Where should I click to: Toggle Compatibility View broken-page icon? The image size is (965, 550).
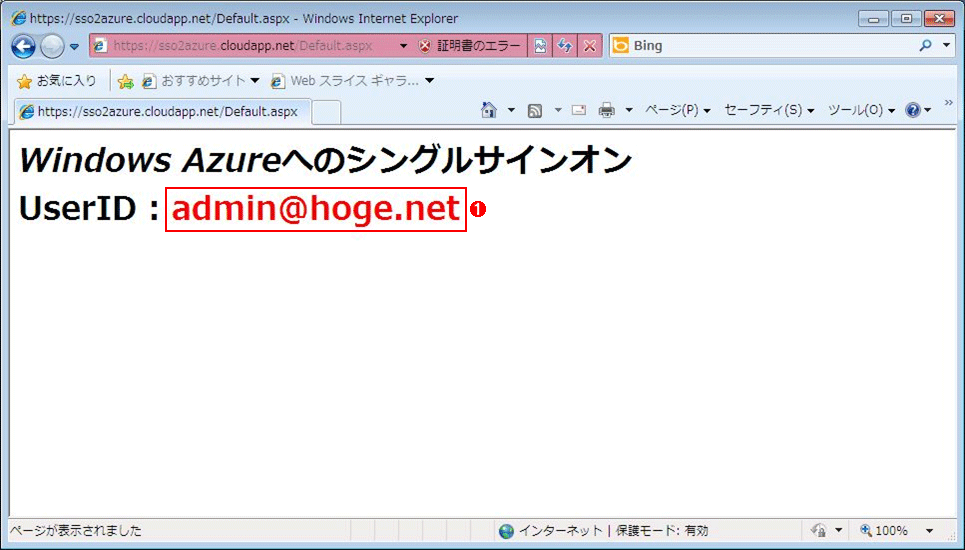click(540, 46)
